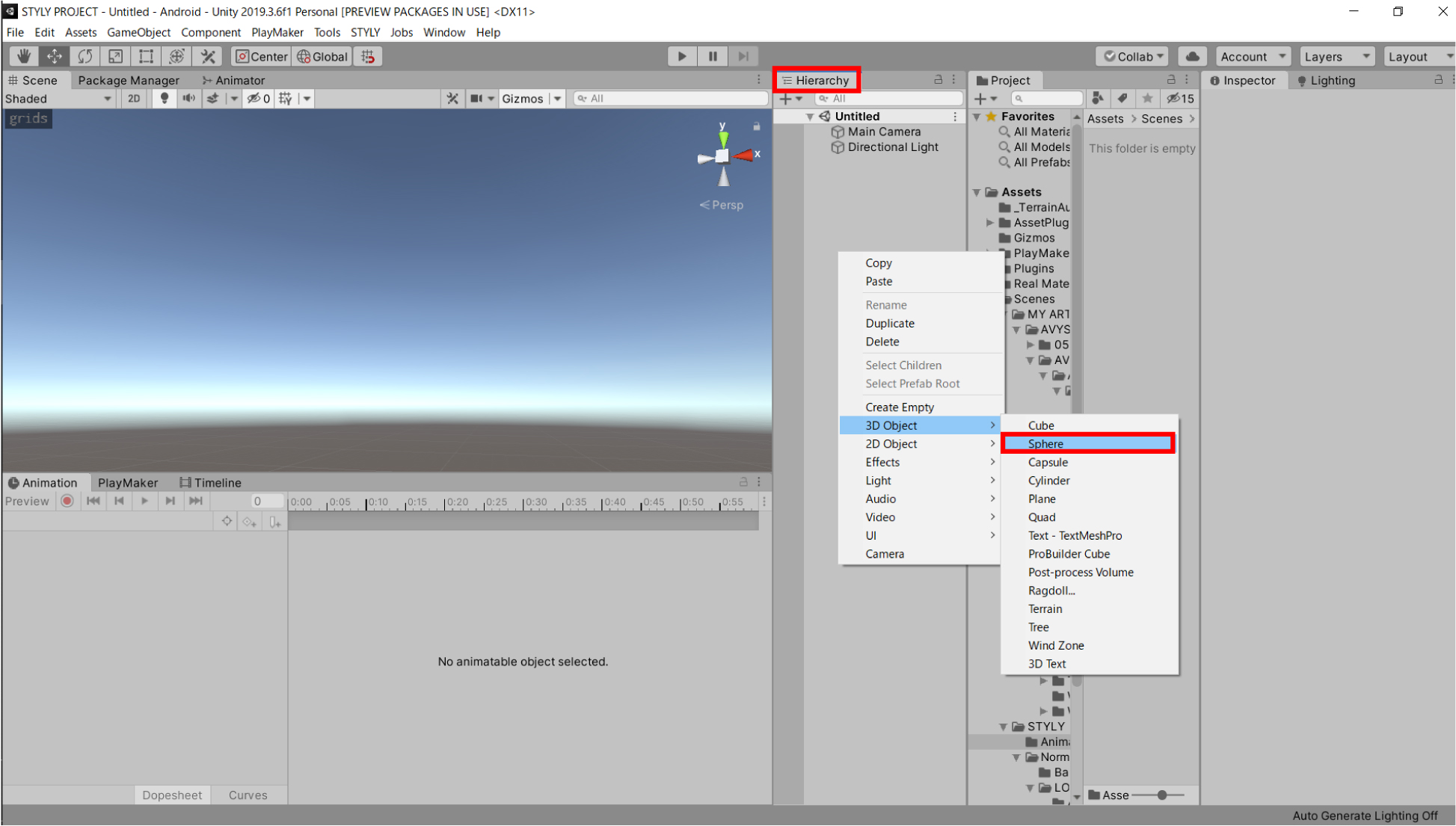Collapse the Assets folder tree
1456x826 pixels.
(976, 192)
